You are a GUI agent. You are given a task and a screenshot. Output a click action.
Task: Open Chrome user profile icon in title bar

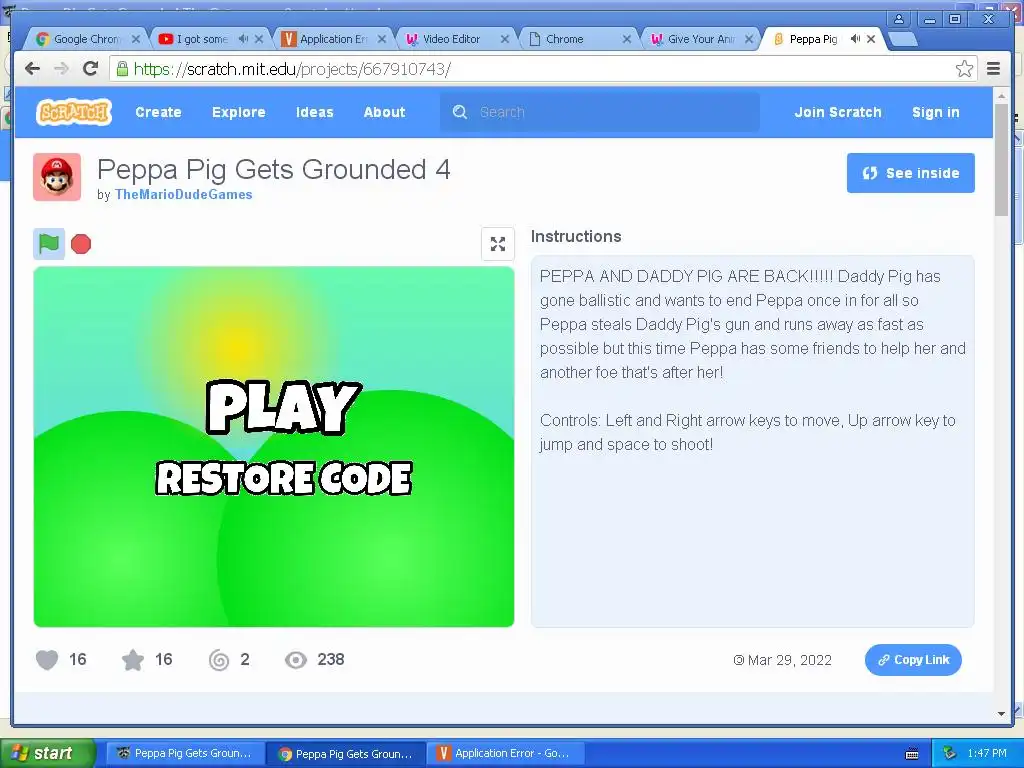coord(899,19)
